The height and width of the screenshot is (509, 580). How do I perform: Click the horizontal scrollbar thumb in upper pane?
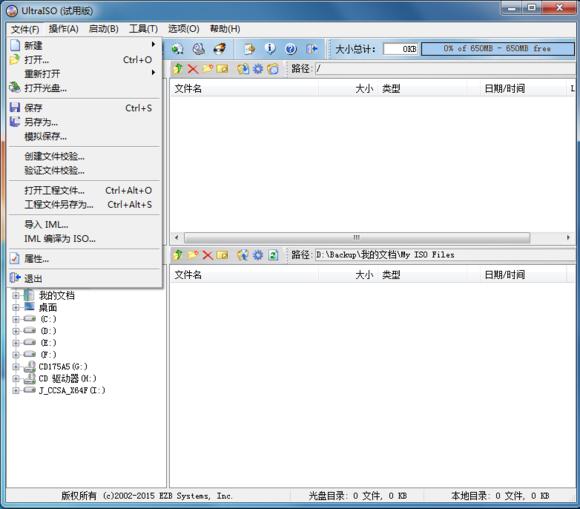coord(357,237)
